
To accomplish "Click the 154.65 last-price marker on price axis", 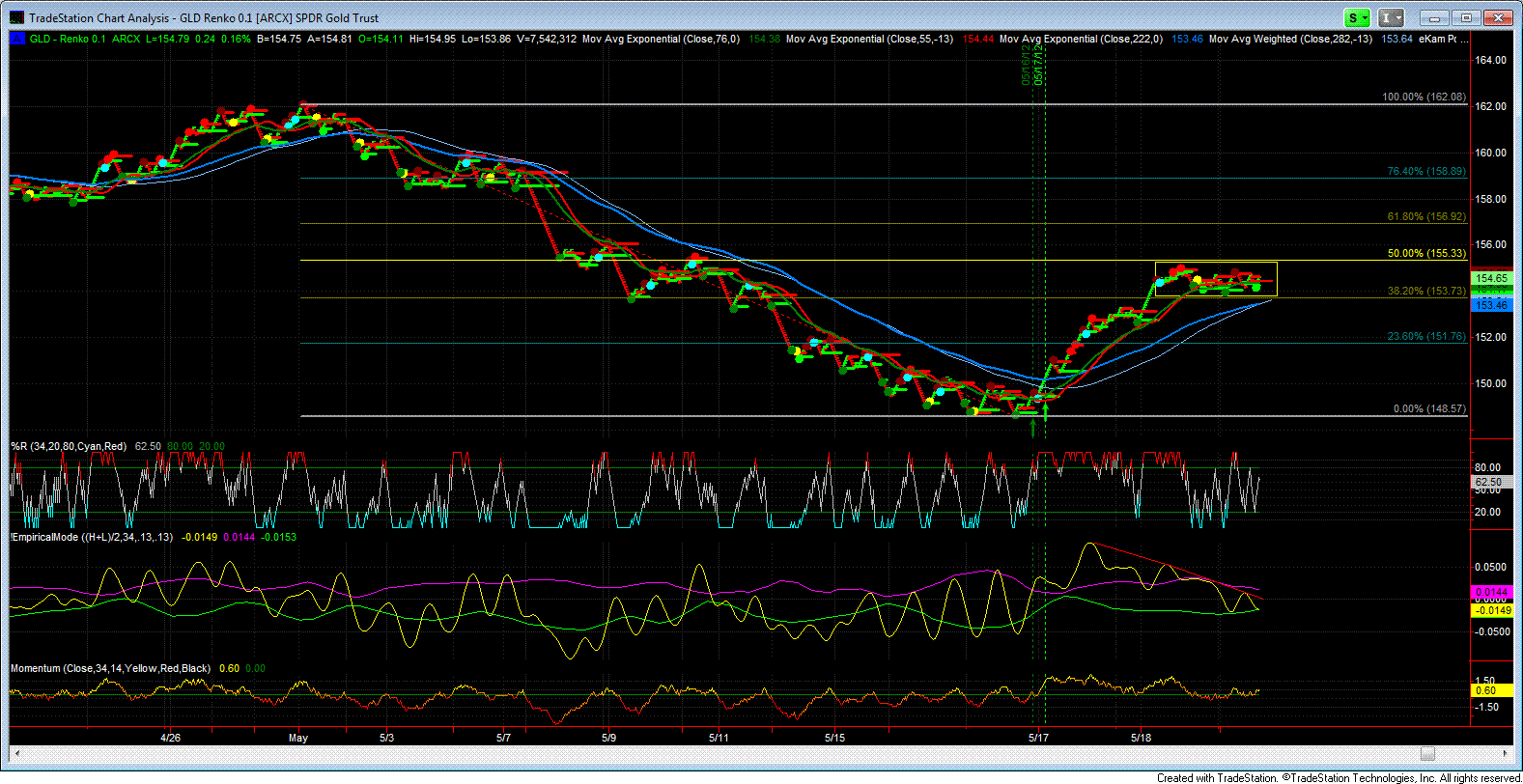I will (1492, 278).
